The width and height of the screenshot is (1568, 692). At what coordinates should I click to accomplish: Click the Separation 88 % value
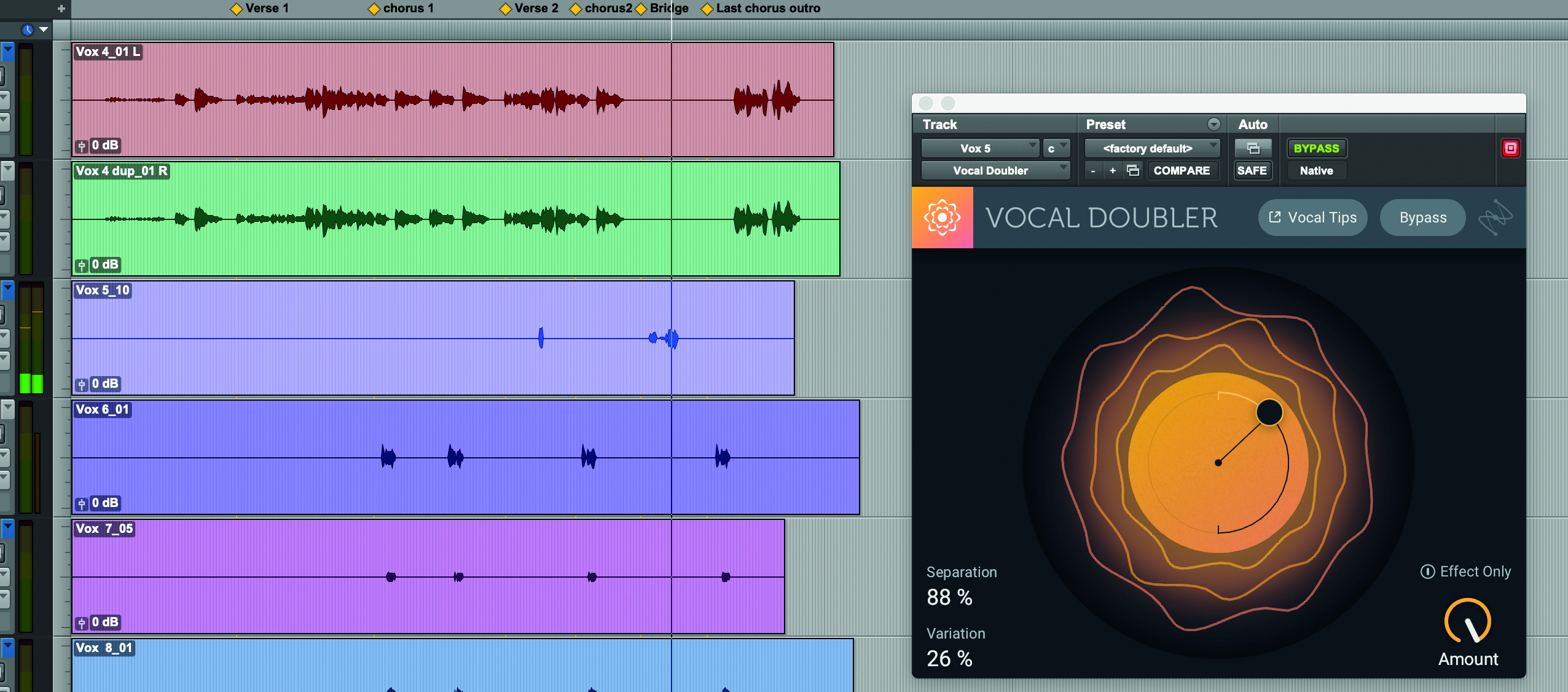point(949,597)
